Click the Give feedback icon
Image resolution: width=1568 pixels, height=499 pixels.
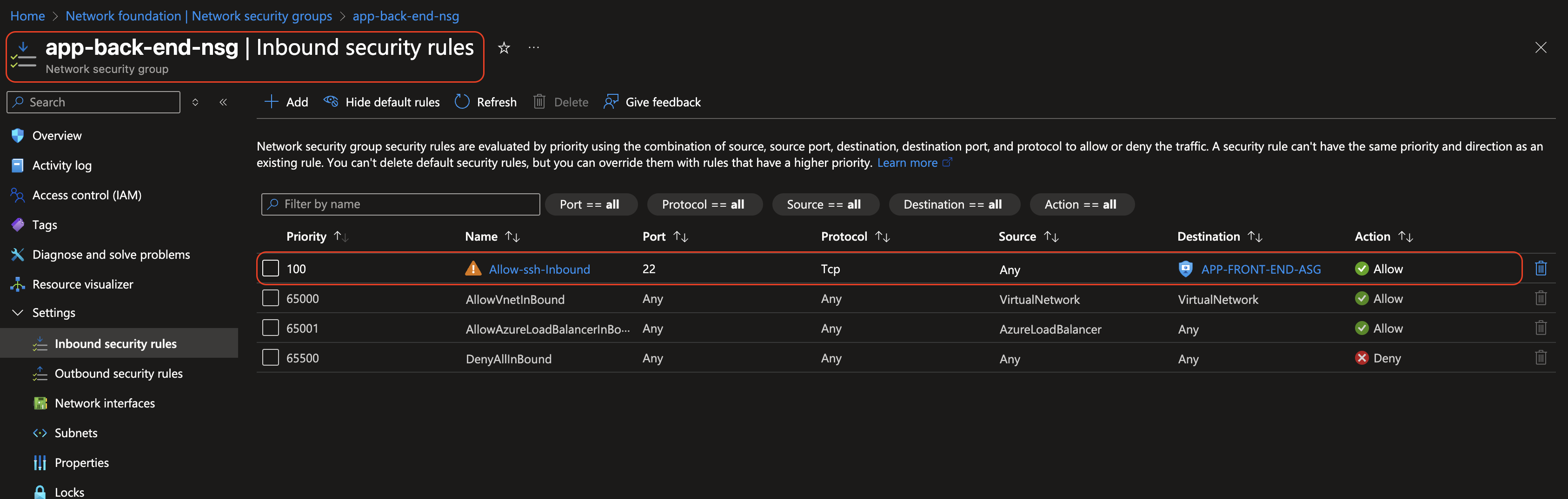(x=610, y=102)
